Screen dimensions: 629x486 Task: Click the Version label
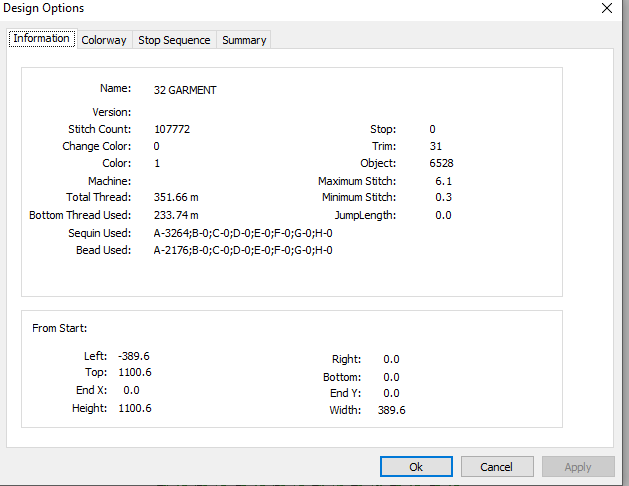point(112,112)
